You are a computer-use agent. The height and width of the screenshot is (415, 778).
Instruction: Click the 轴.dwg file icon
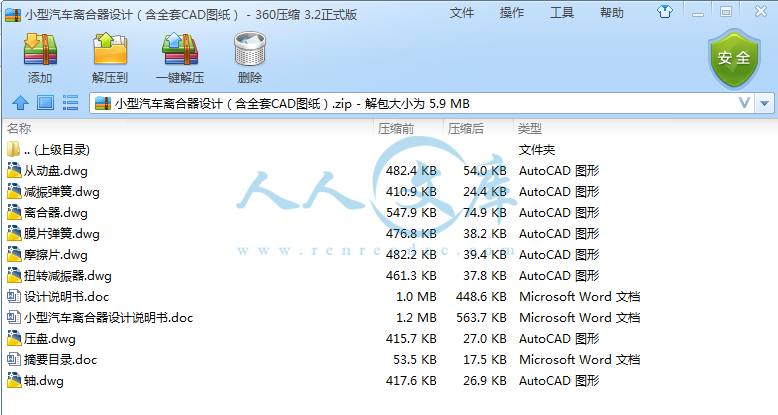coord(14,381)
